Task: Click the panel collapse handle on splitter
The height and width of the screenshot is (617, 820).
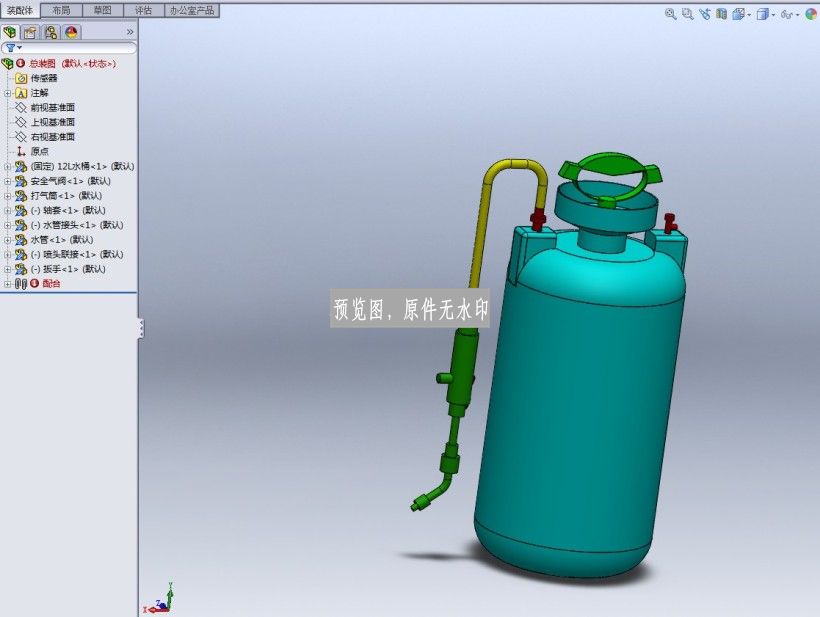Action: coord(141,328)
